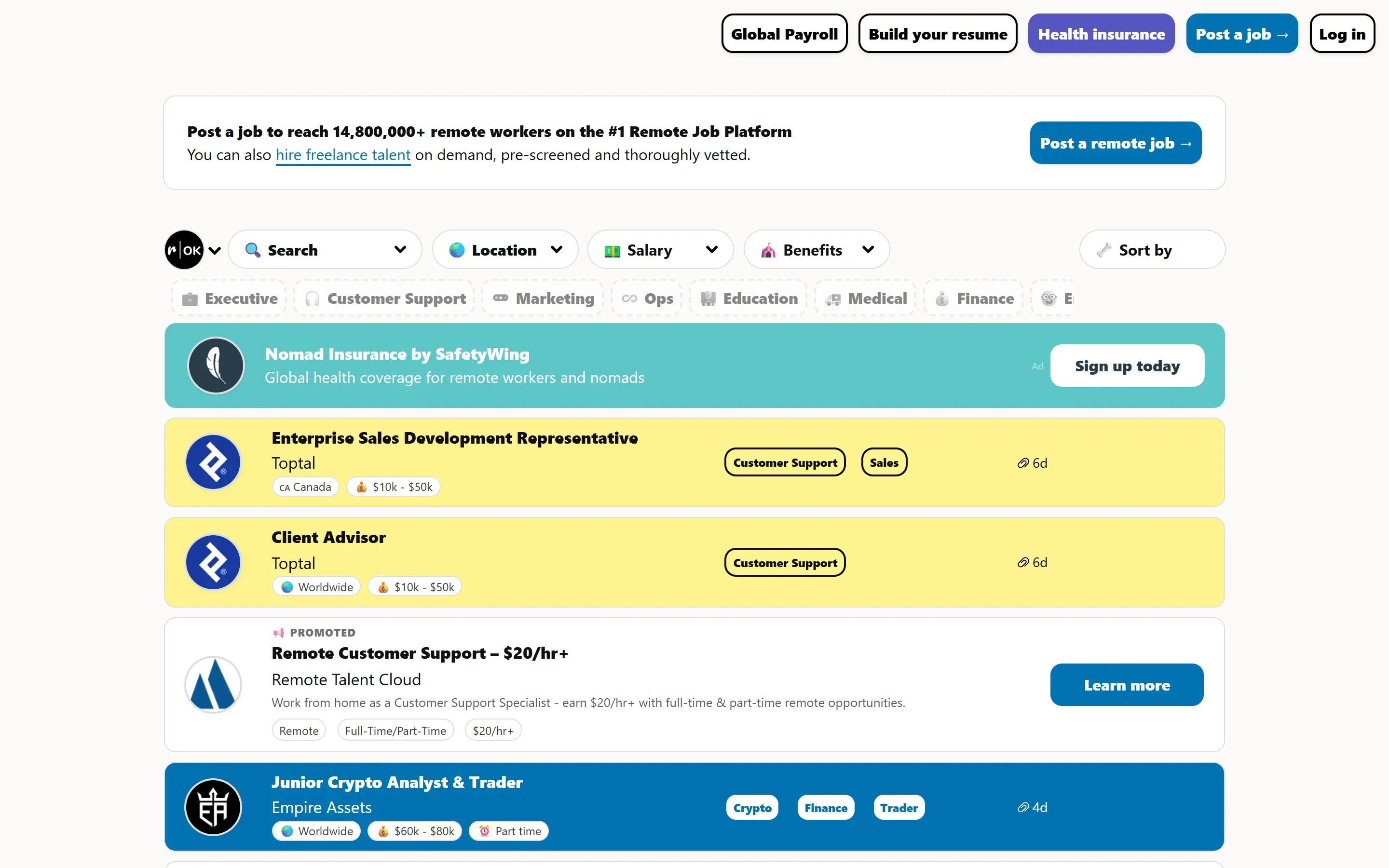Viewport: 1389px width, 868px height.
Task: Open the Remote Talent Cloud logo
Action: point(213,684)
